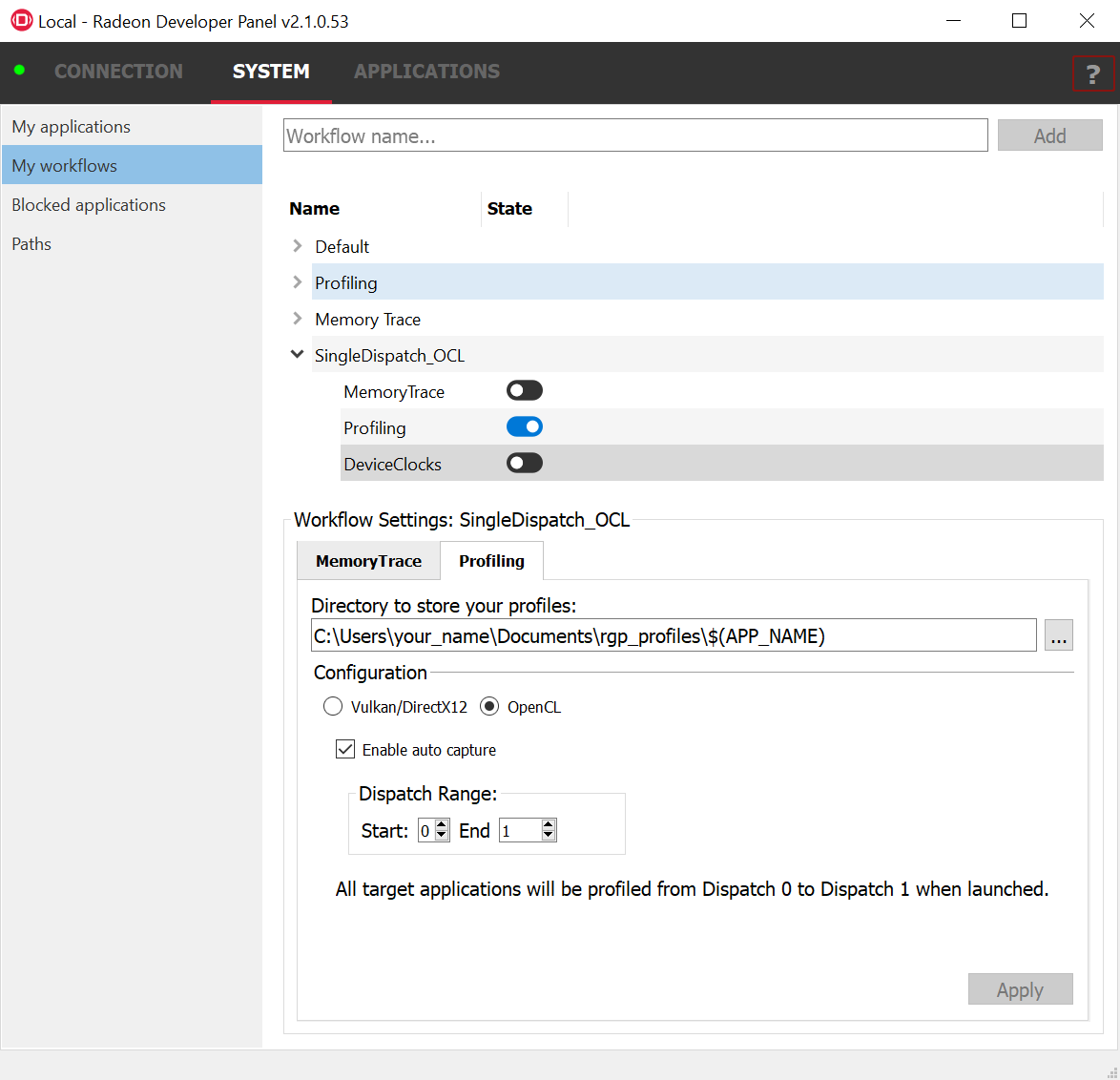Image resolution: width=1120 pixels, height=1080 pixels.
Task: Browse for profile directory with ellipsis button
Action: [1058, 635]
